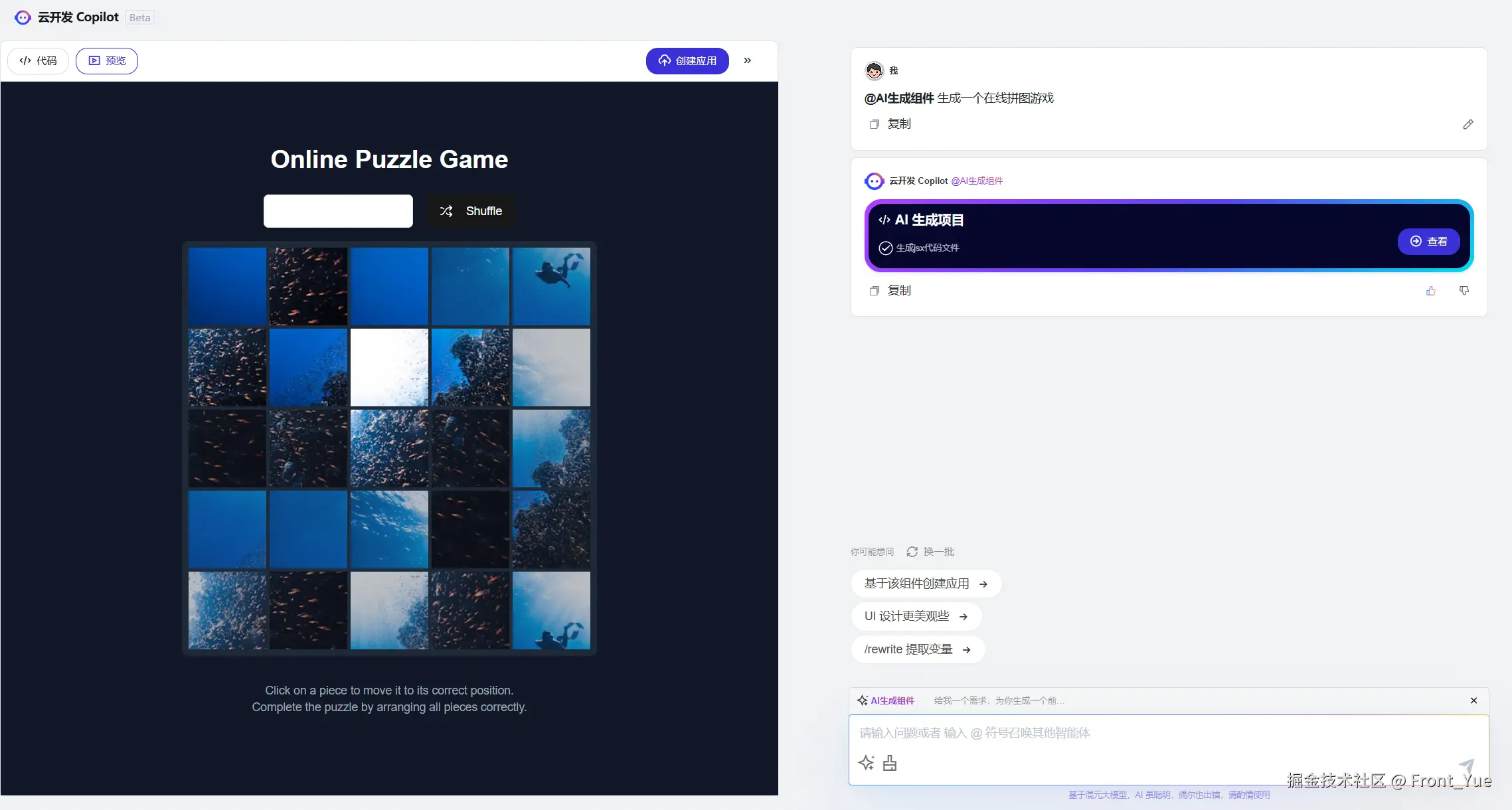
Task: Click the edit pencil icon on user message
Action: click(x=1468, y=124)
